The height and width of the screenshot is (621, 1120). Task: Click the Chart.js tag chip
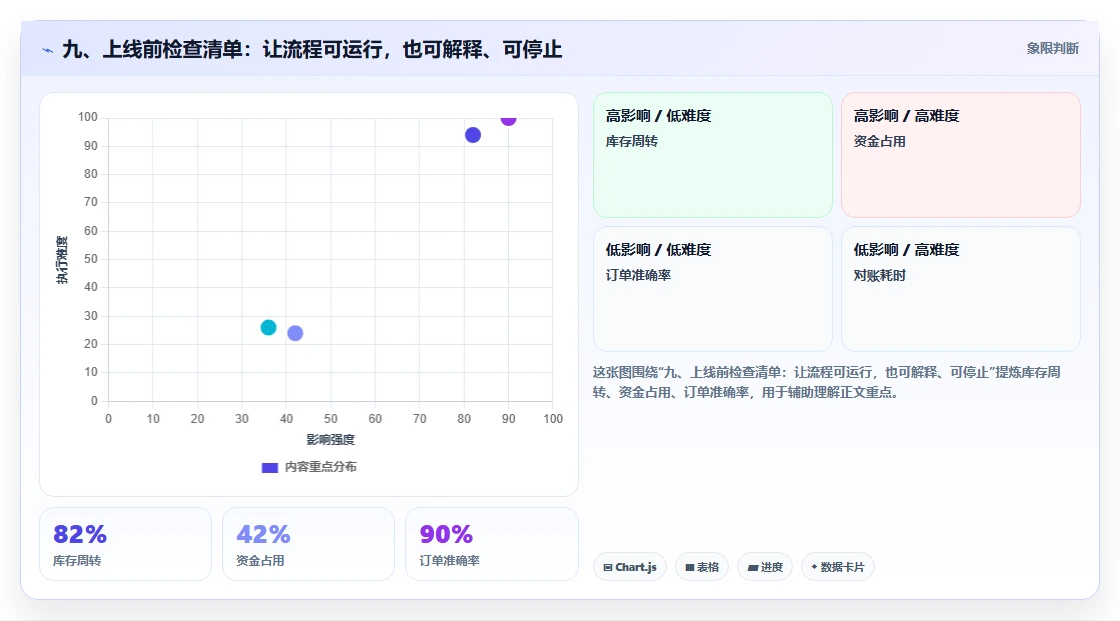tap(630, 567)
